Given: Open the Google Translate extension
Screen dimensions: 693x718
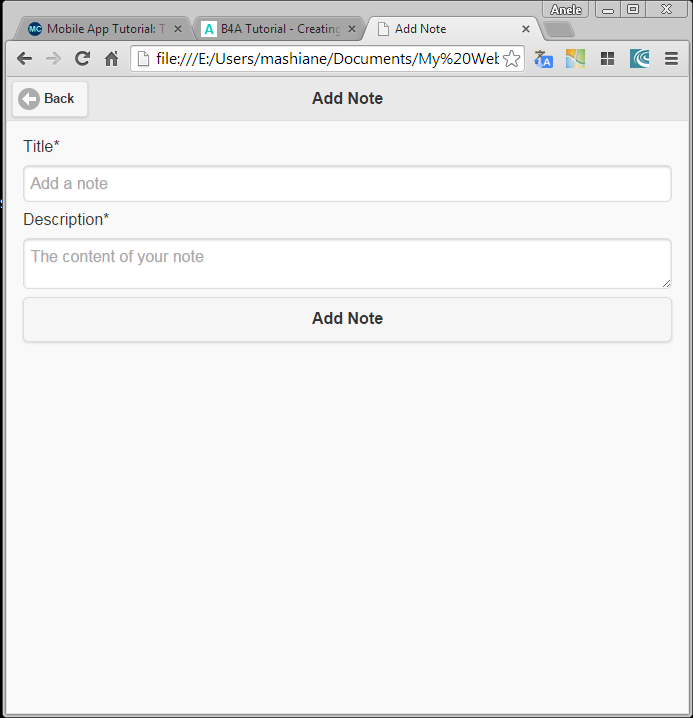Looking at the screenshot, I should tap(543, 59).
